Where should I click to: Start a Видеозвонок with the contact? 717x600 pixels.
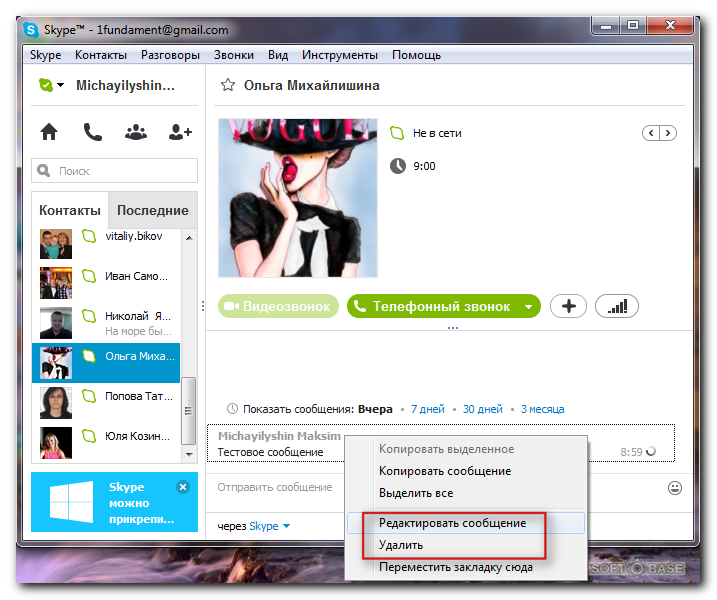coord(276,307)
